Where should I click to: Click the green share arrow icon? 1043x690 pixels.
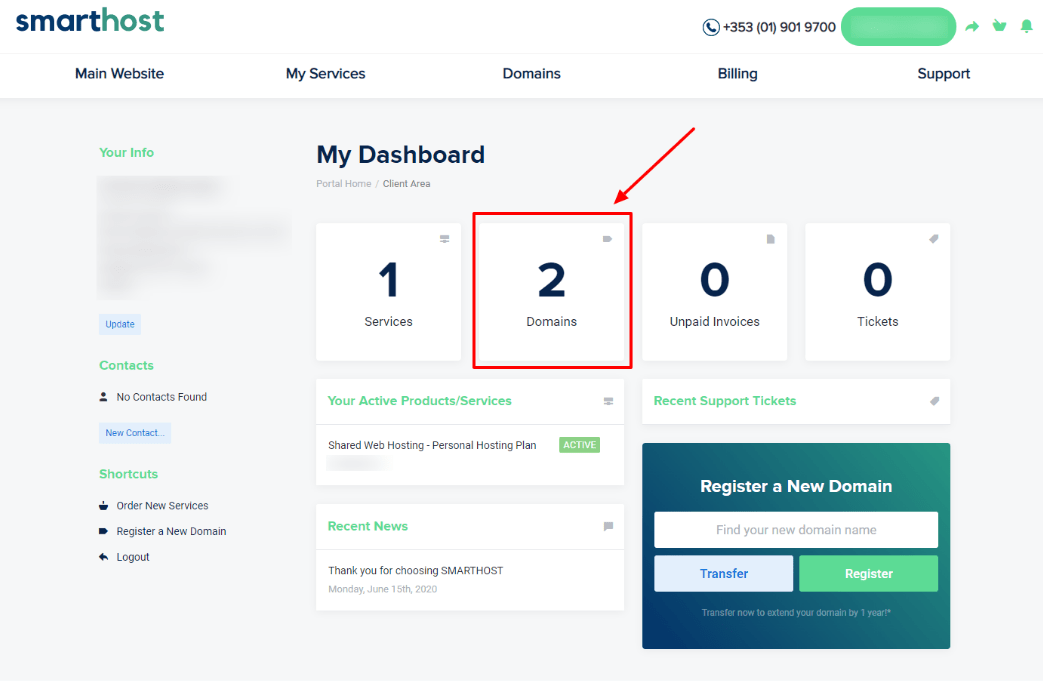point(972,27)
